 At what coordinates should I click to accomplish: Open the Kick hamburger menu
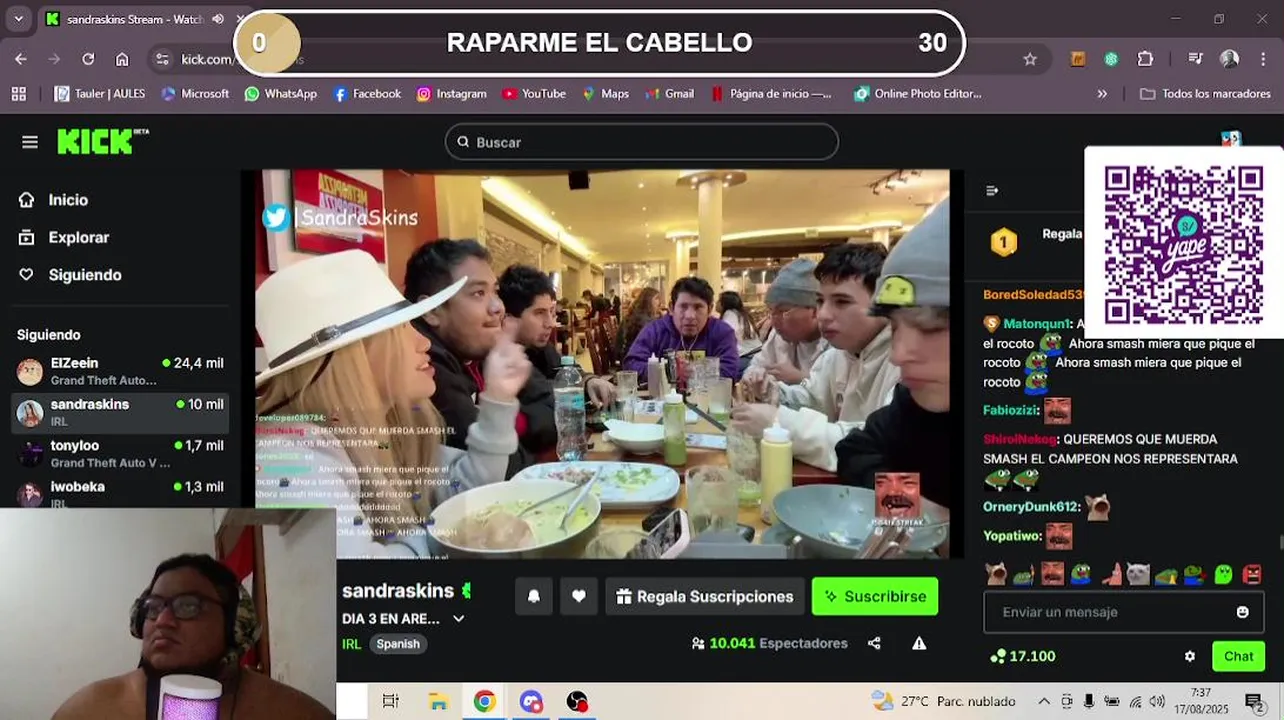(x=30, y=142)
